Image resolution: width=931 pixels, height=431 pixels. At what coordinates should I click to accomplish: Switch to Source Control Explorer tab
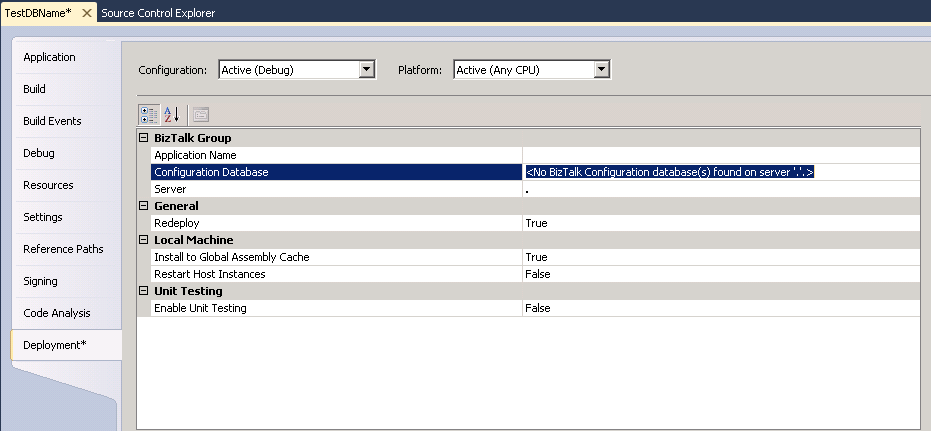coord(158,12)
